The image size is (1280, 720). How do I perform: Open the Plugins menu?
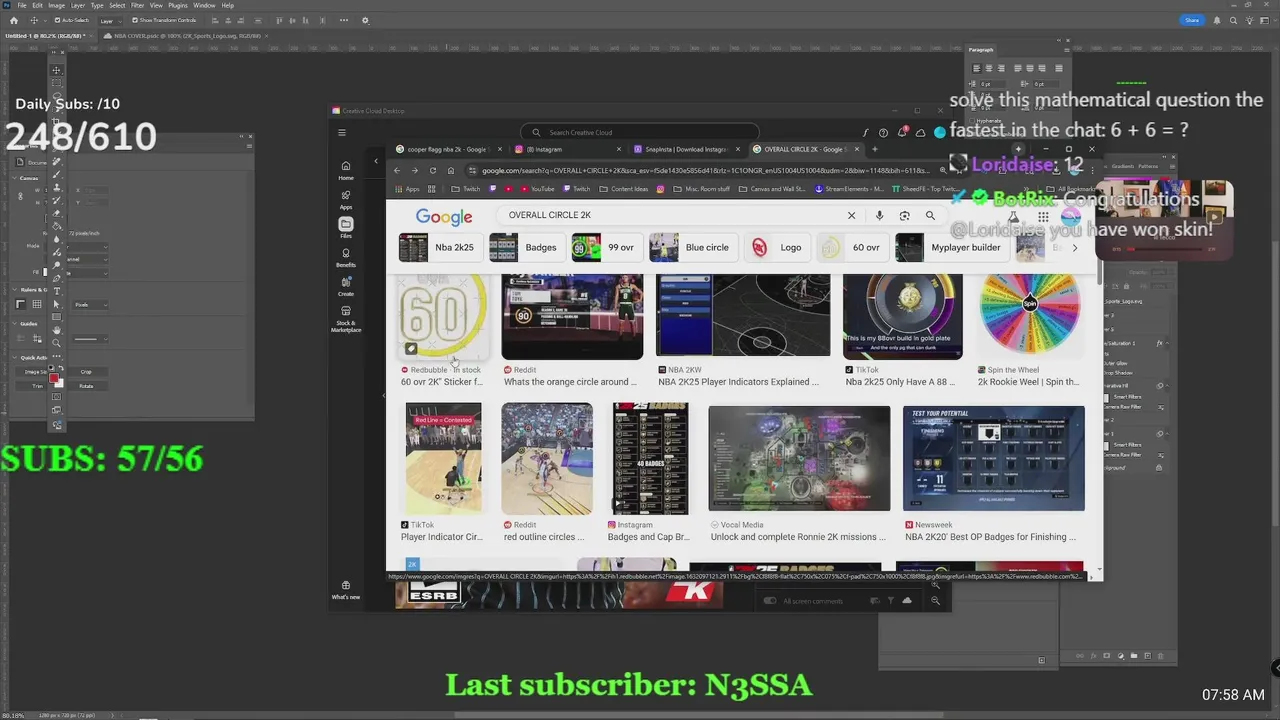[178, 5]
